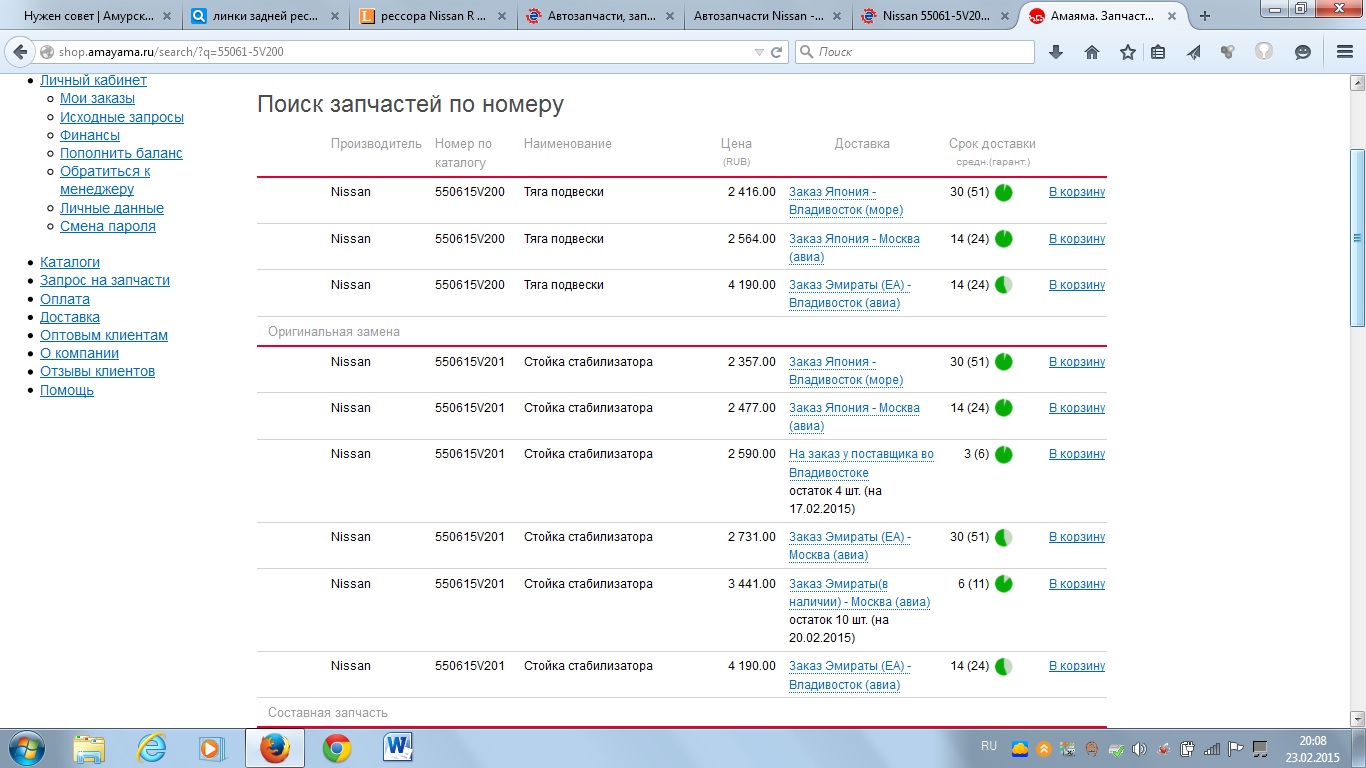Open the Windows Start button
The width and height of the screenshot is (1366, 768).
[26, 747]
